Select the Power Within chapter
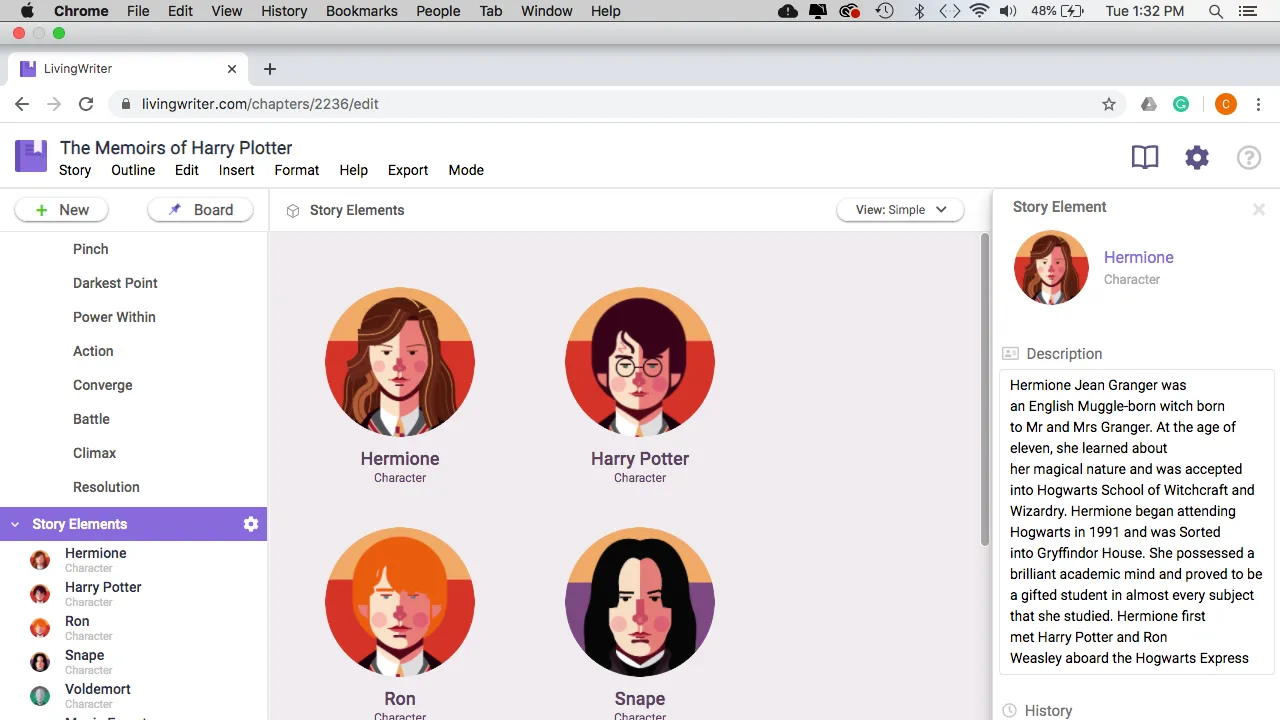The width and height of the screenshot is (1280, 720). click(x=114, y=317)
